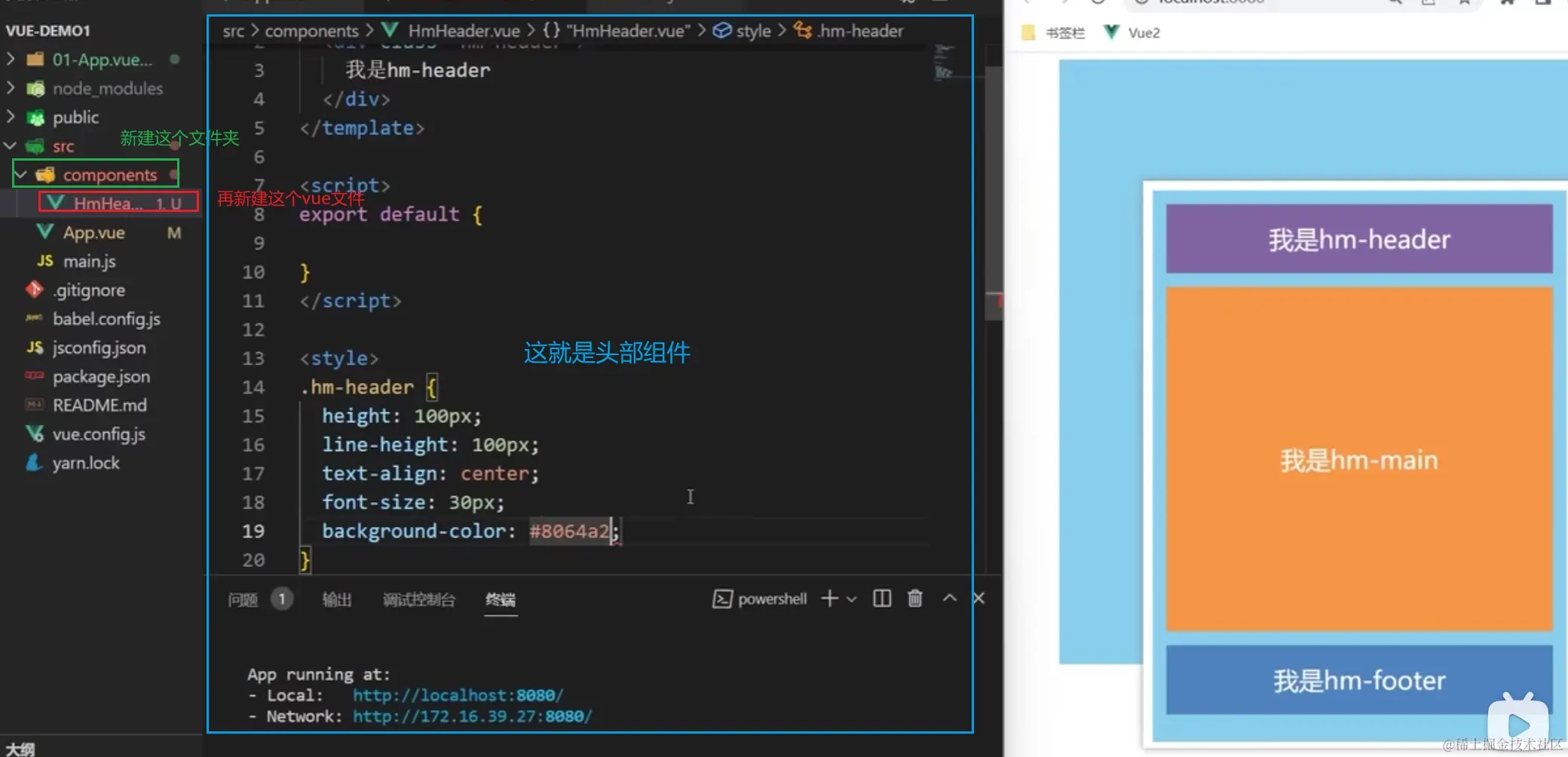Click export default code line
This screenshot has height=757, width=1568.
pos(390,215)
